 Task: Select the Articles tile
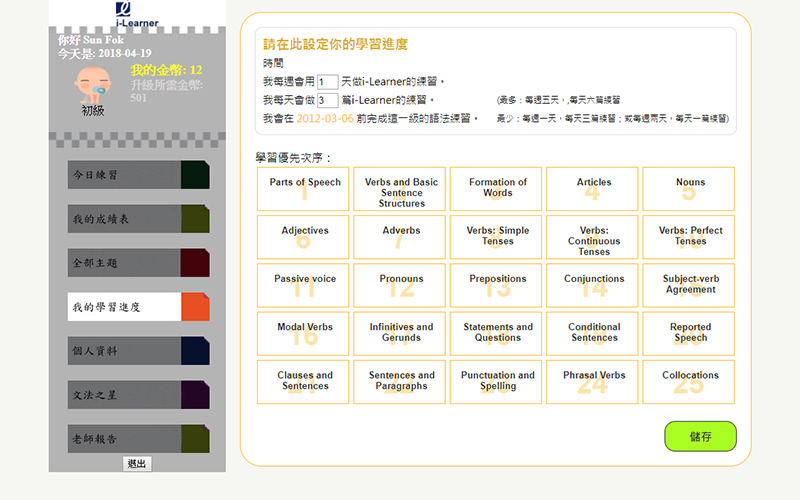(x=592, y=189)
